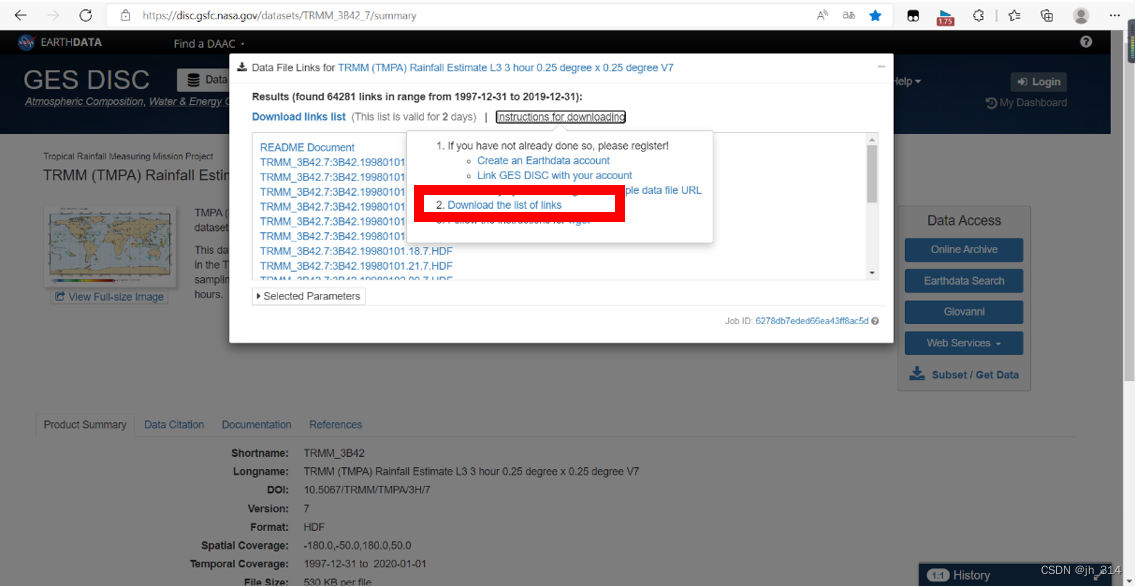Open Create an Earthdata account link
Screen dimensions: 1137x587
click(543, 160)
